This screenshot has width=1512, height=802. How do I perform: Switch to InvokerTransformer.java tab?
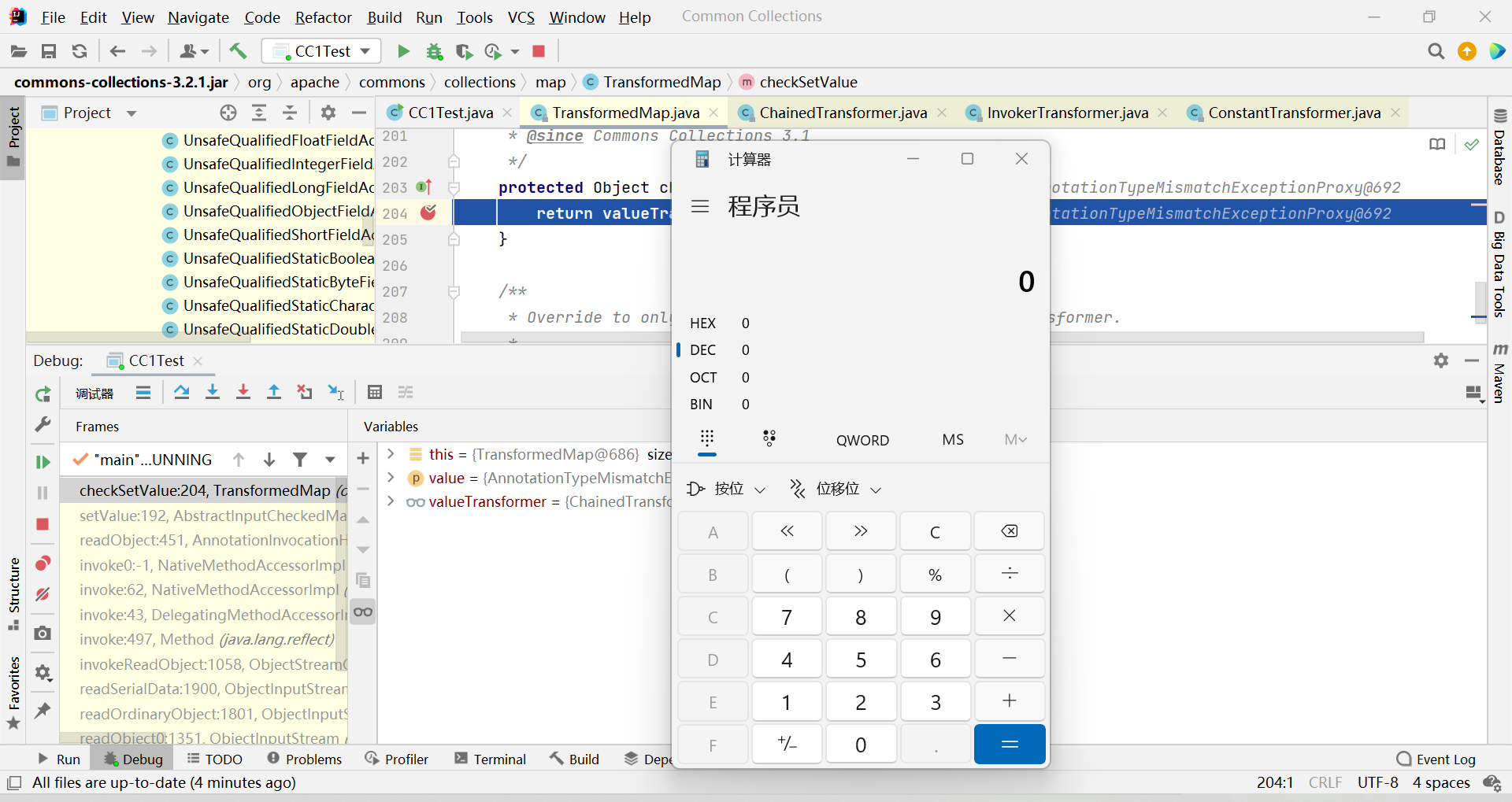click(x=1067, y=113)
